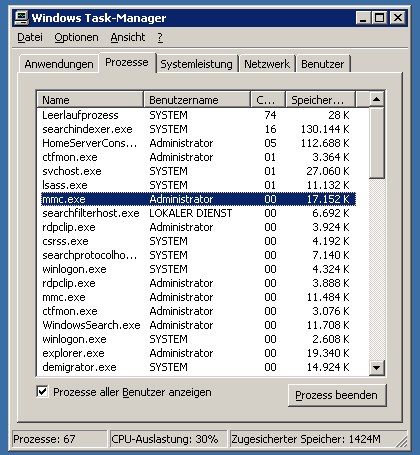Select the demigrator.exe process
The image size is (420, 455).
198,367
